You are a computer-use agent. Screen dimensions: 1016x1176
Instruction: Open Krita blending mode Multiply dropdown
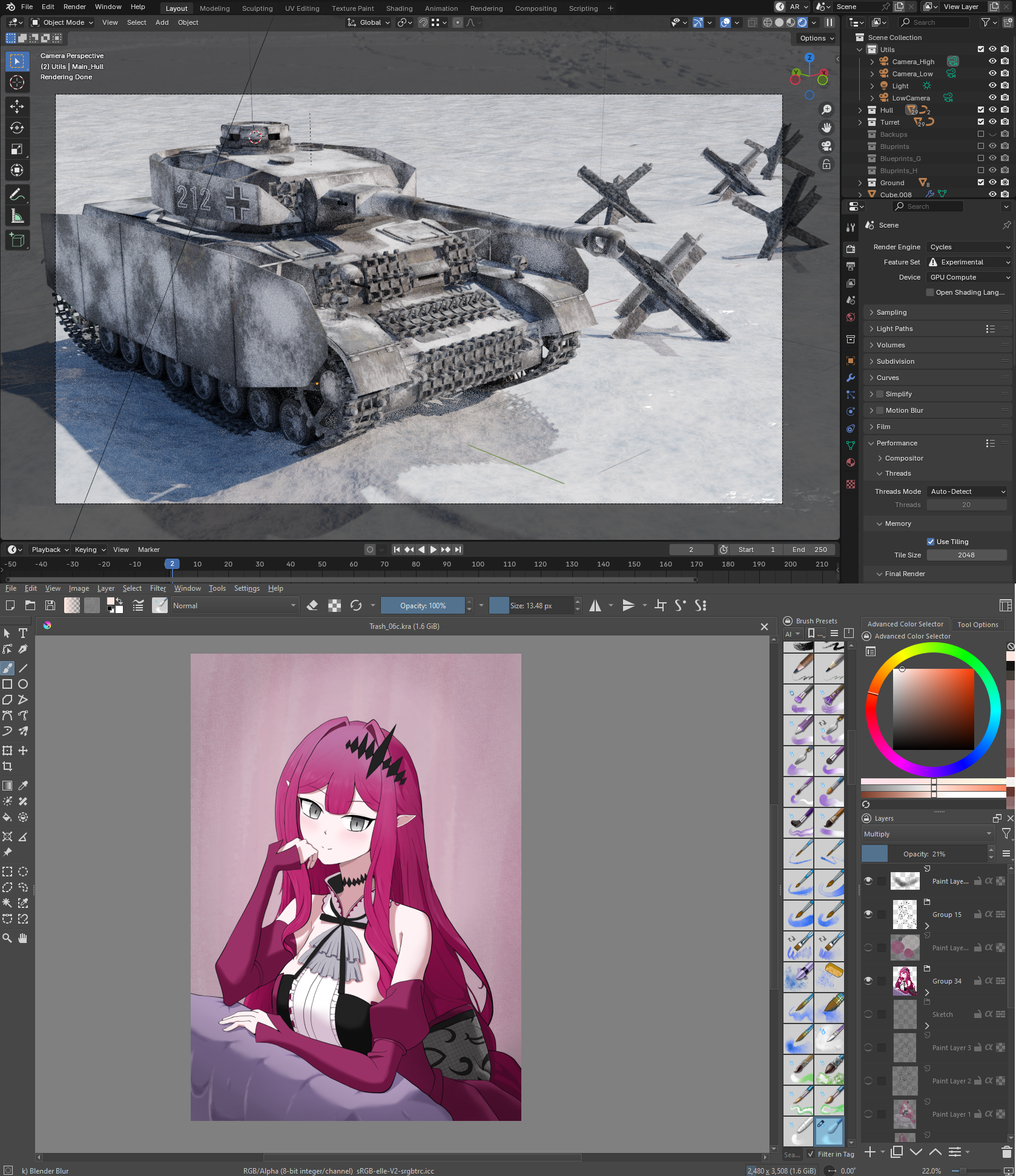pos(928,834)
